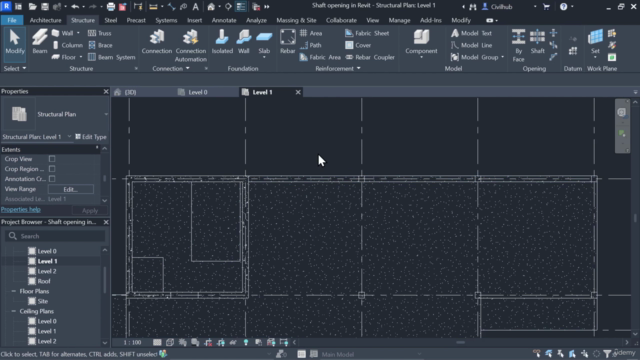Click the Project Browser search field
This screenshot has width=640, height=360.
coord(55,236)
